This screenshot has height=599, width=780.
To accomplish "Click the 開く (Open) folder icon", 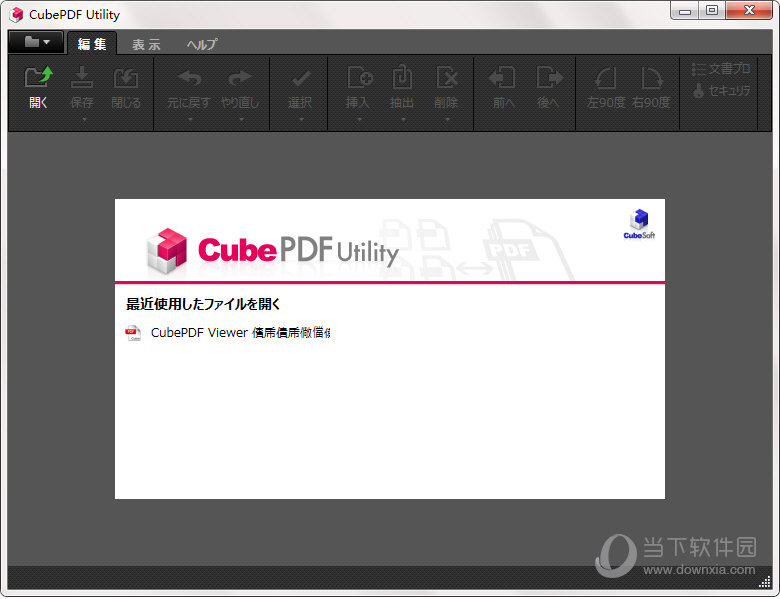I will click(x=38, y=77).
